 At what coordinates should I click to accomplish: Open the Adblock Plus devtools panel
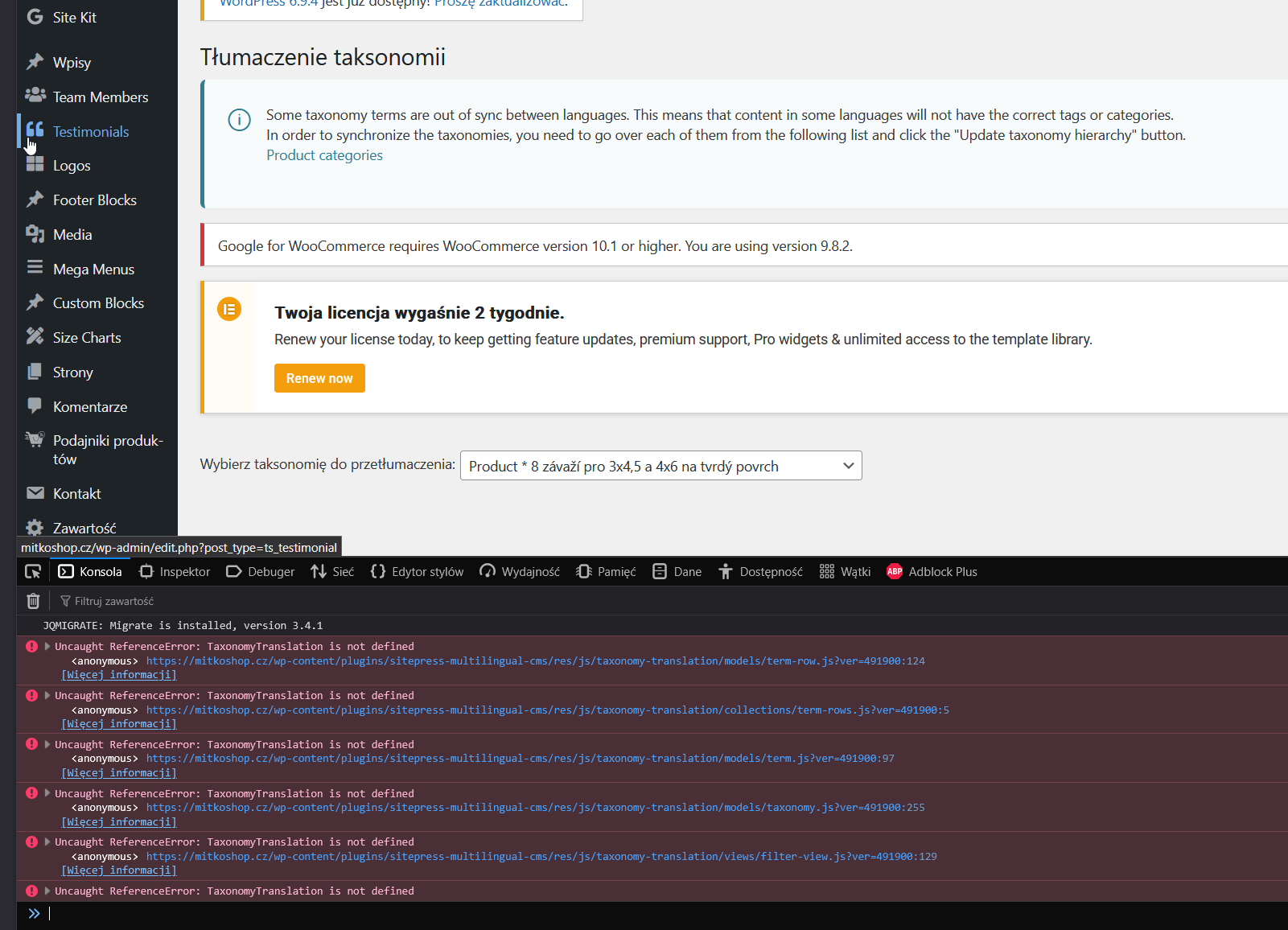pos(932,572)
